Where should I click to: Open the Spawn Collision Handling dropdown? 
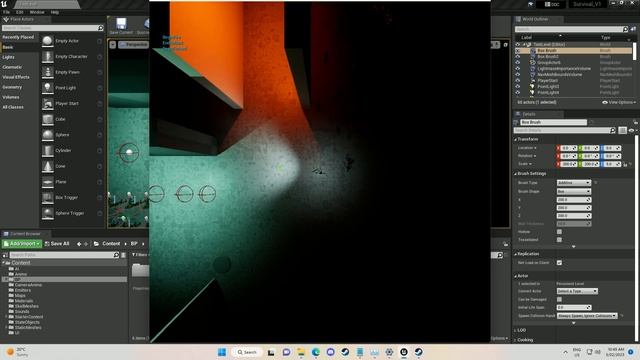pos(587,316)
